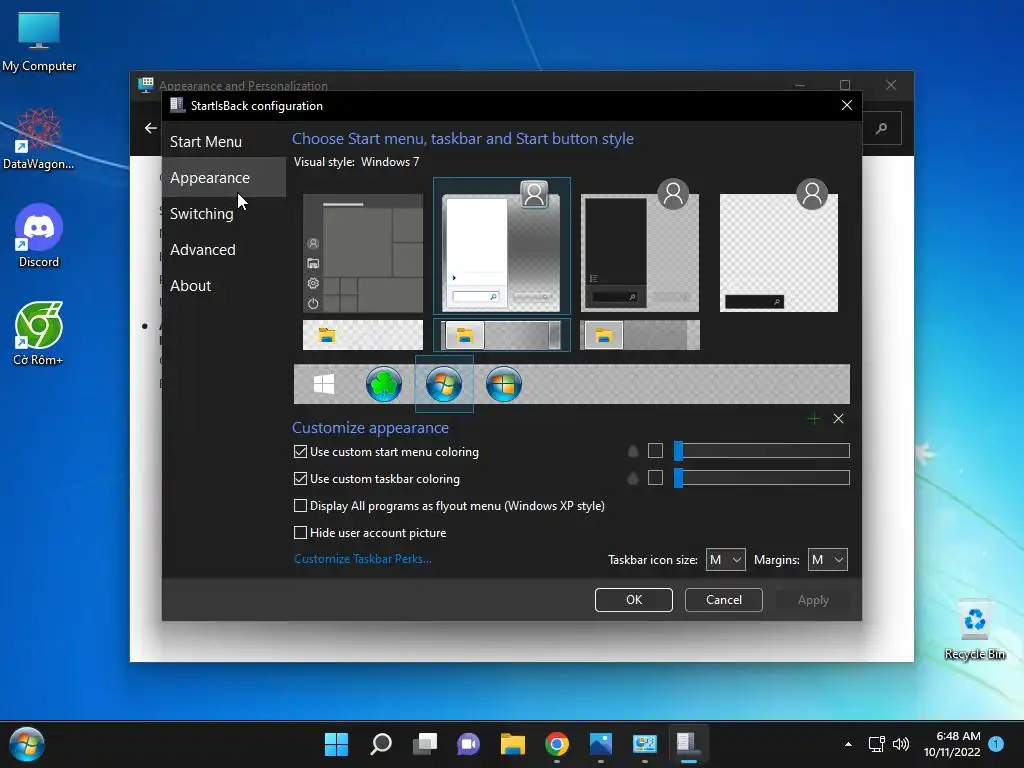Click search icon in Appearance and Personalization window
This screenshot has width=1024, height=768.
pyautogui.click(x=882, y=128)
